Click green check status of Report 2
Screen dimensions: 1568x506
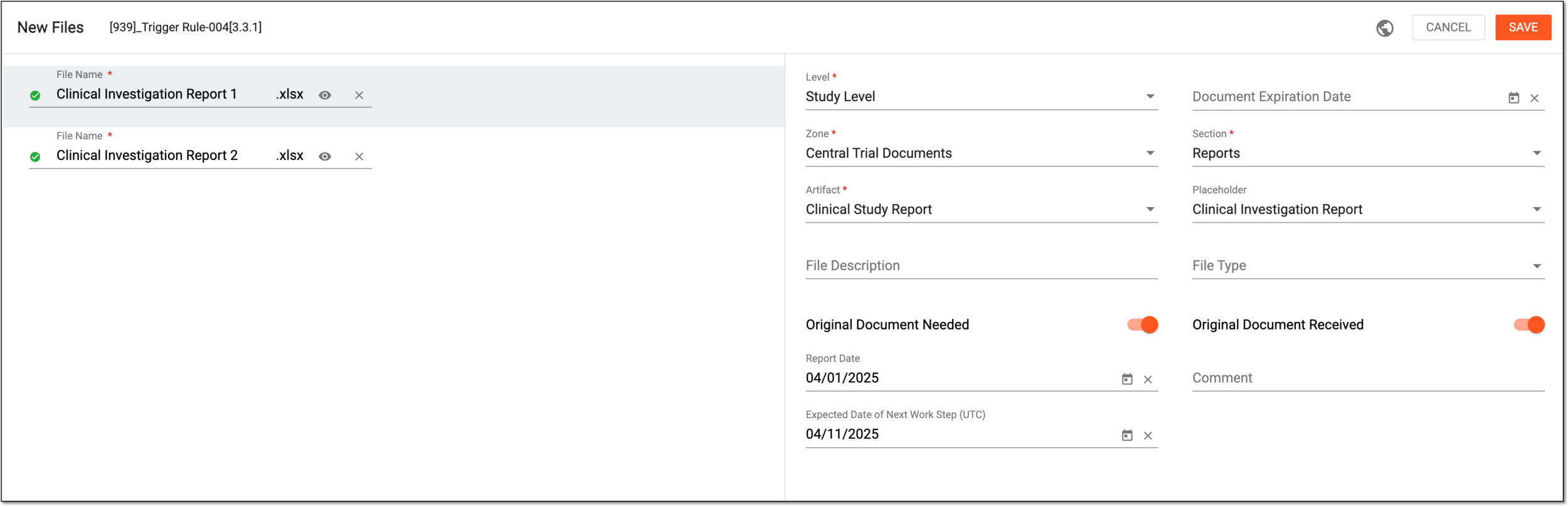[x=35, y=156]
